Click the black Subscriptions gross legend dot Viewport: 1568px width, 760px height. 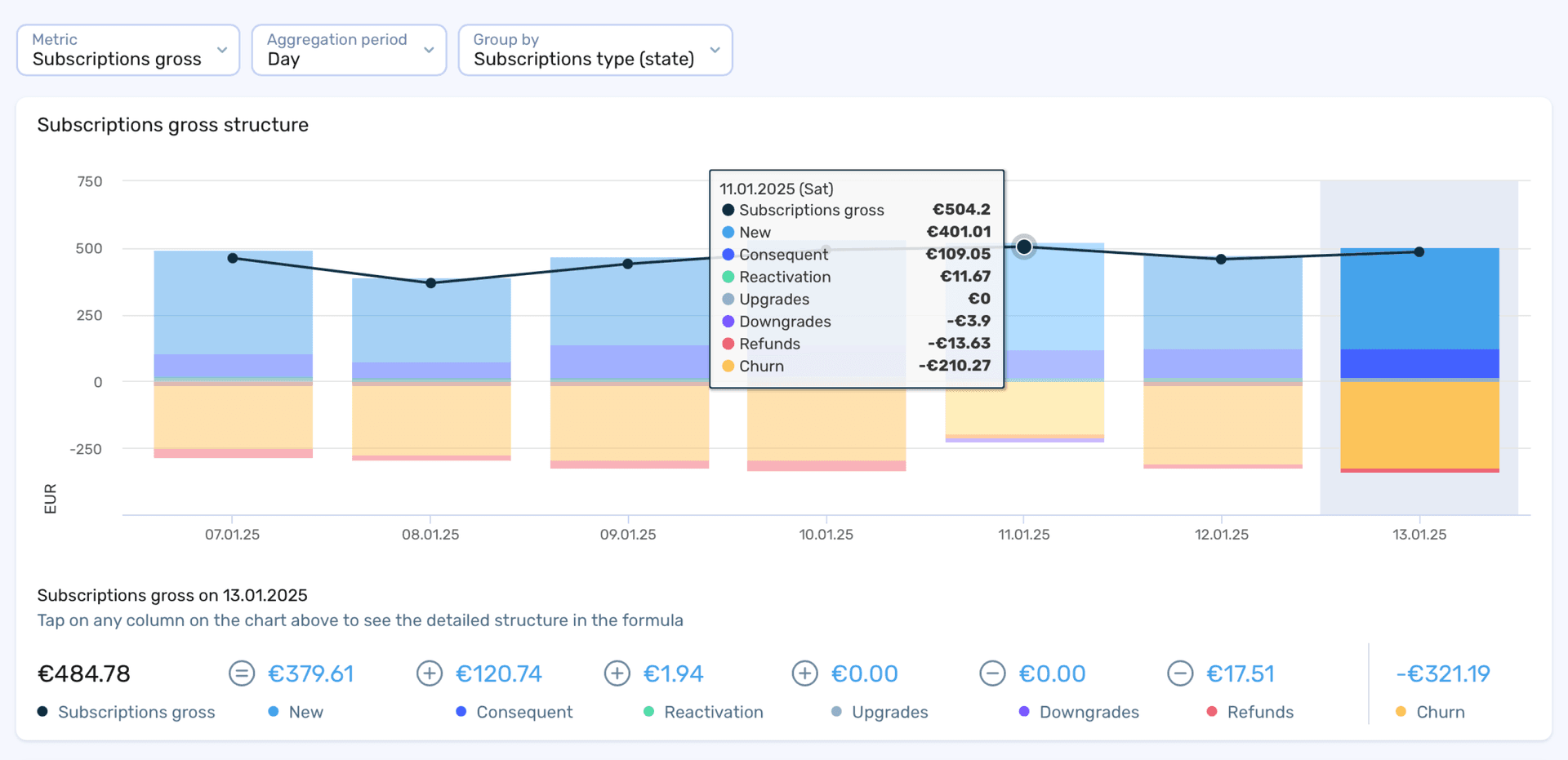tap(42, 711)
